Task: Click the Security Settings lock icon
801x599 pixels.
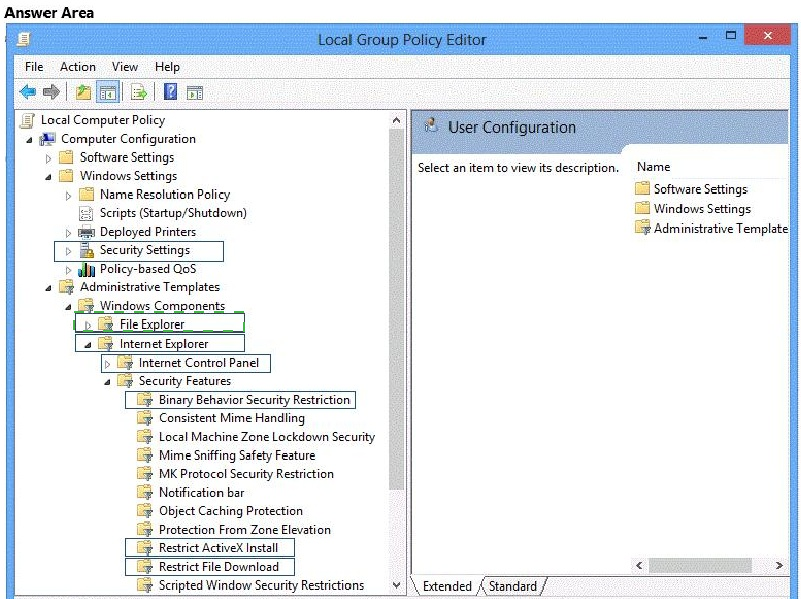Action: click(x=87, y=250)
